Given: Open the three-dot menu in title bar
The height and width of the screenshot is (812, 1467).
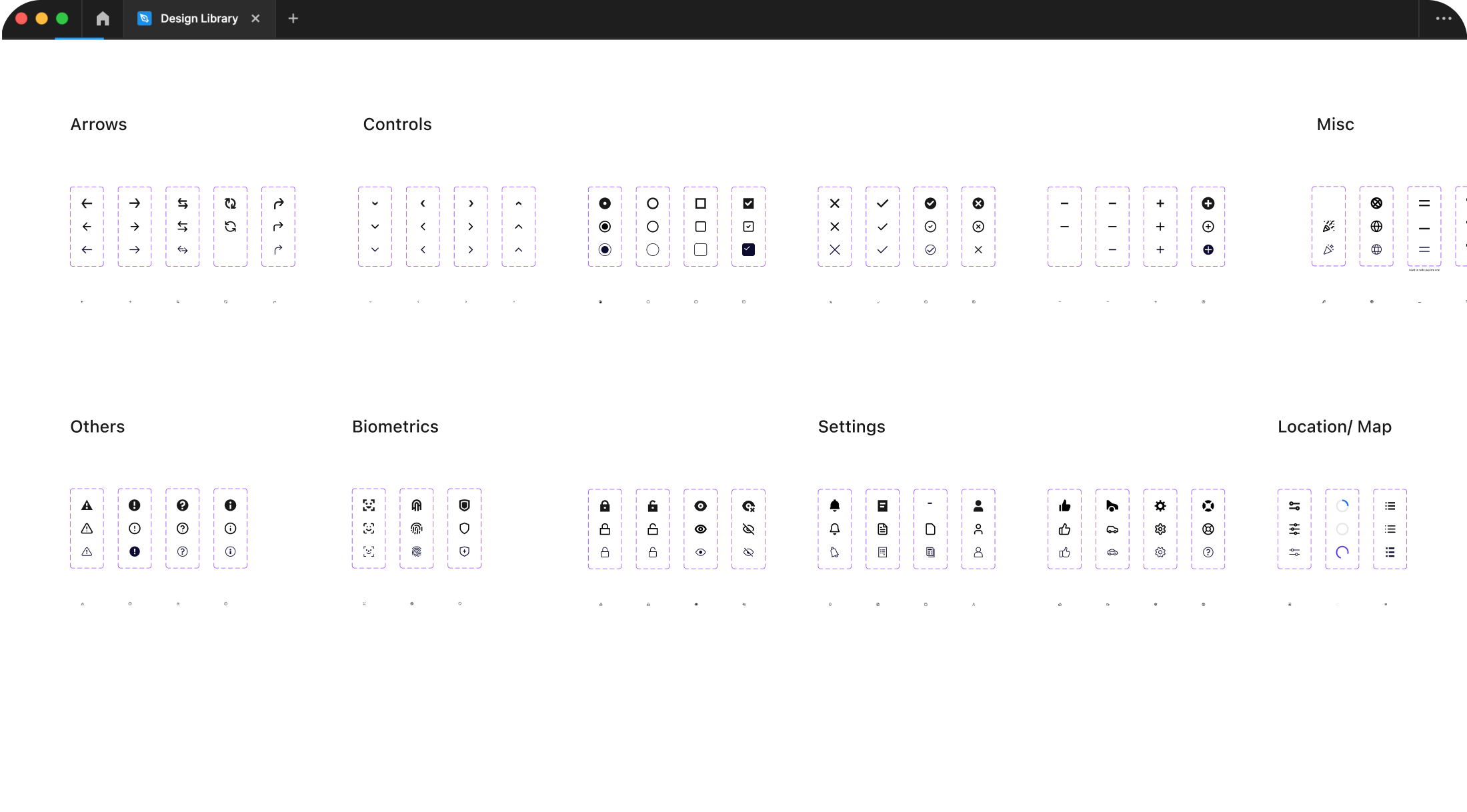Looking at the screenshot, I should [x=1443, y=19].
